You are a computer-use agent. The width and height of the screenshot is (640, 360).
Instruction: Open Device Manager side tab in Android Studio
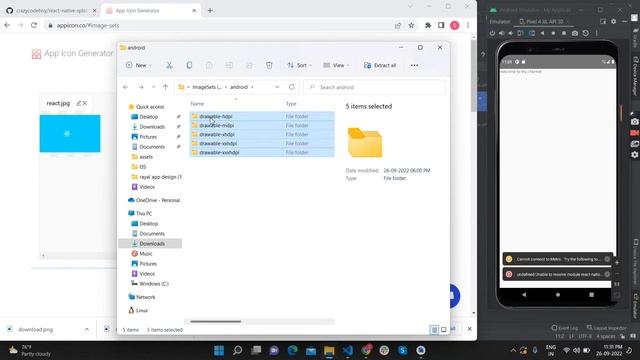635,76
